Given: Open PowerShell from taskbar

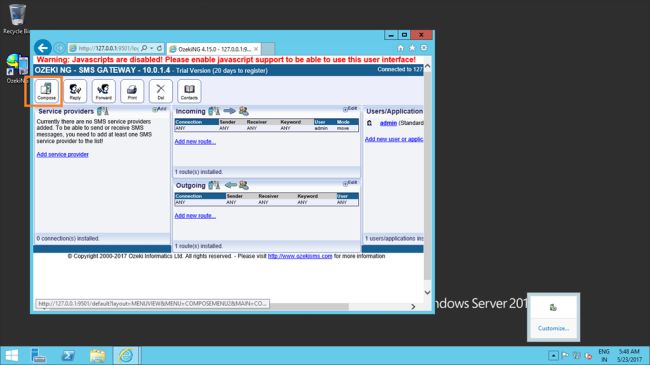Looking at the screenshot, I should click(68, 355).
